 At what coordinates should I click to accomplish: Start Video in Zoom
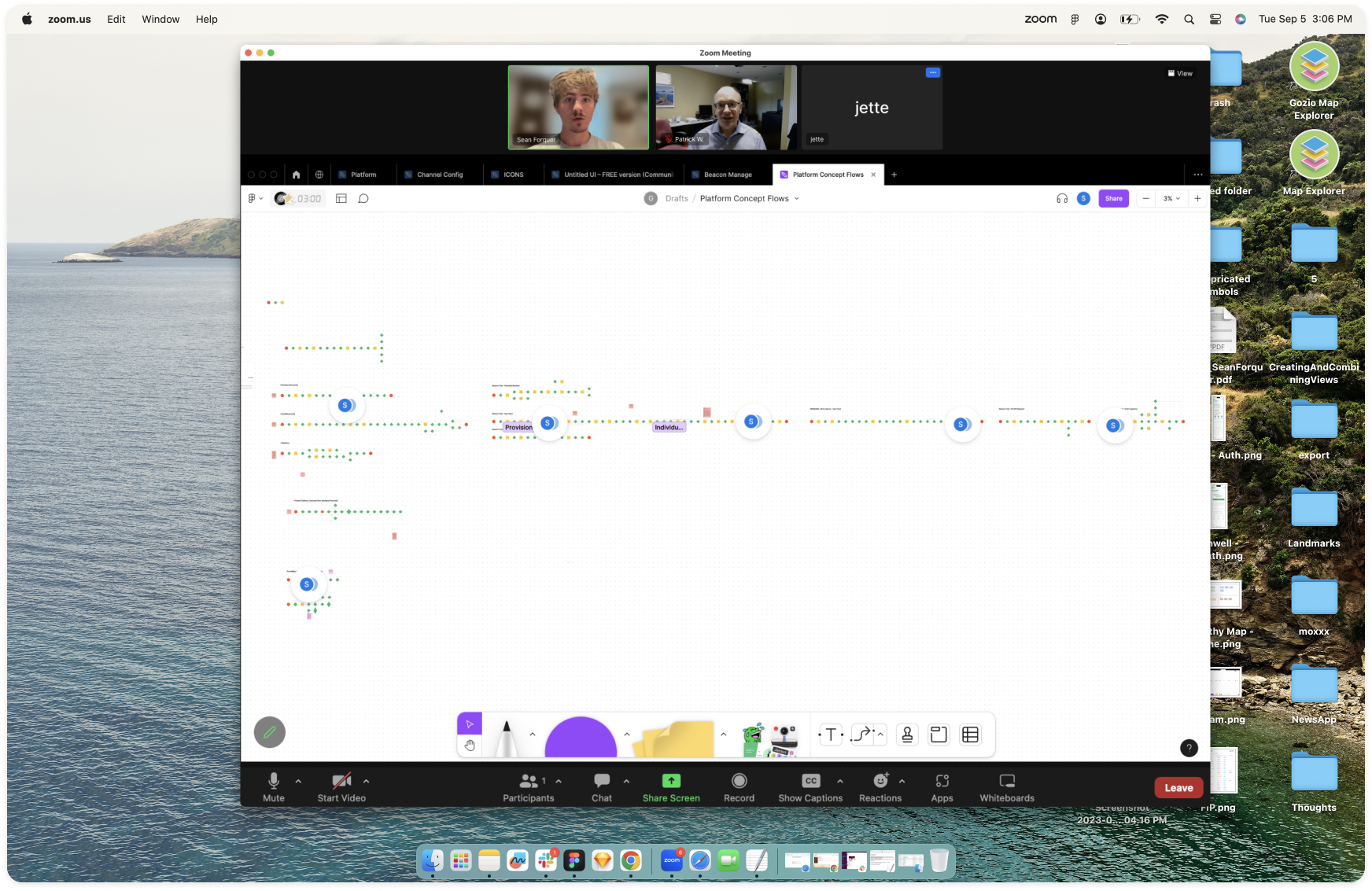click(x=341, y=787)
